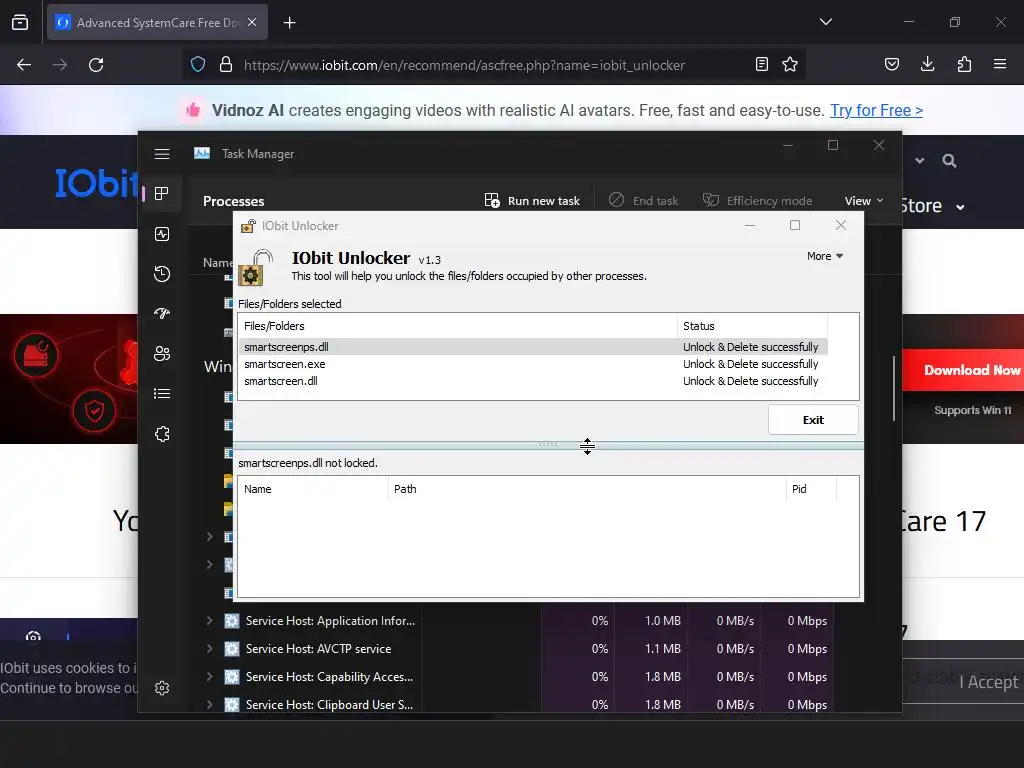The width and height of the screenshot is (1024, 768).
Task: Open Task Manager settings gear icon
Action: 162,688
